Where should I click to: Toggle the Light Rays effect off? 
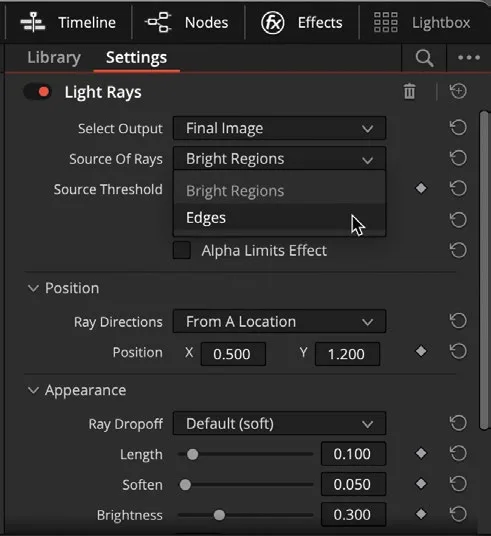[38, 92]
